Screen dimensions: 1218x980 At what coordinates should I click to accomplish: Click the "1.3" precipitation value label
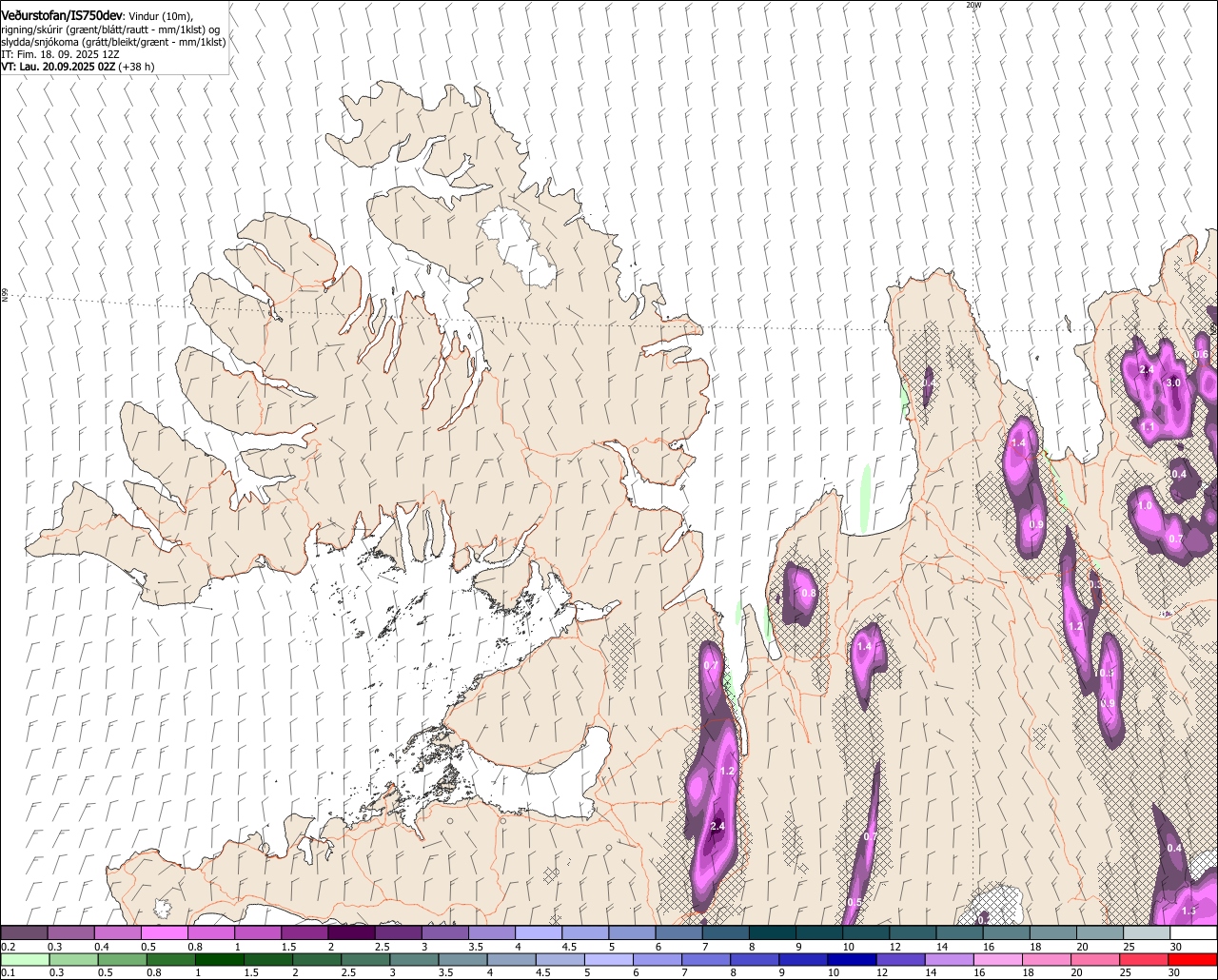point(1189,911)
